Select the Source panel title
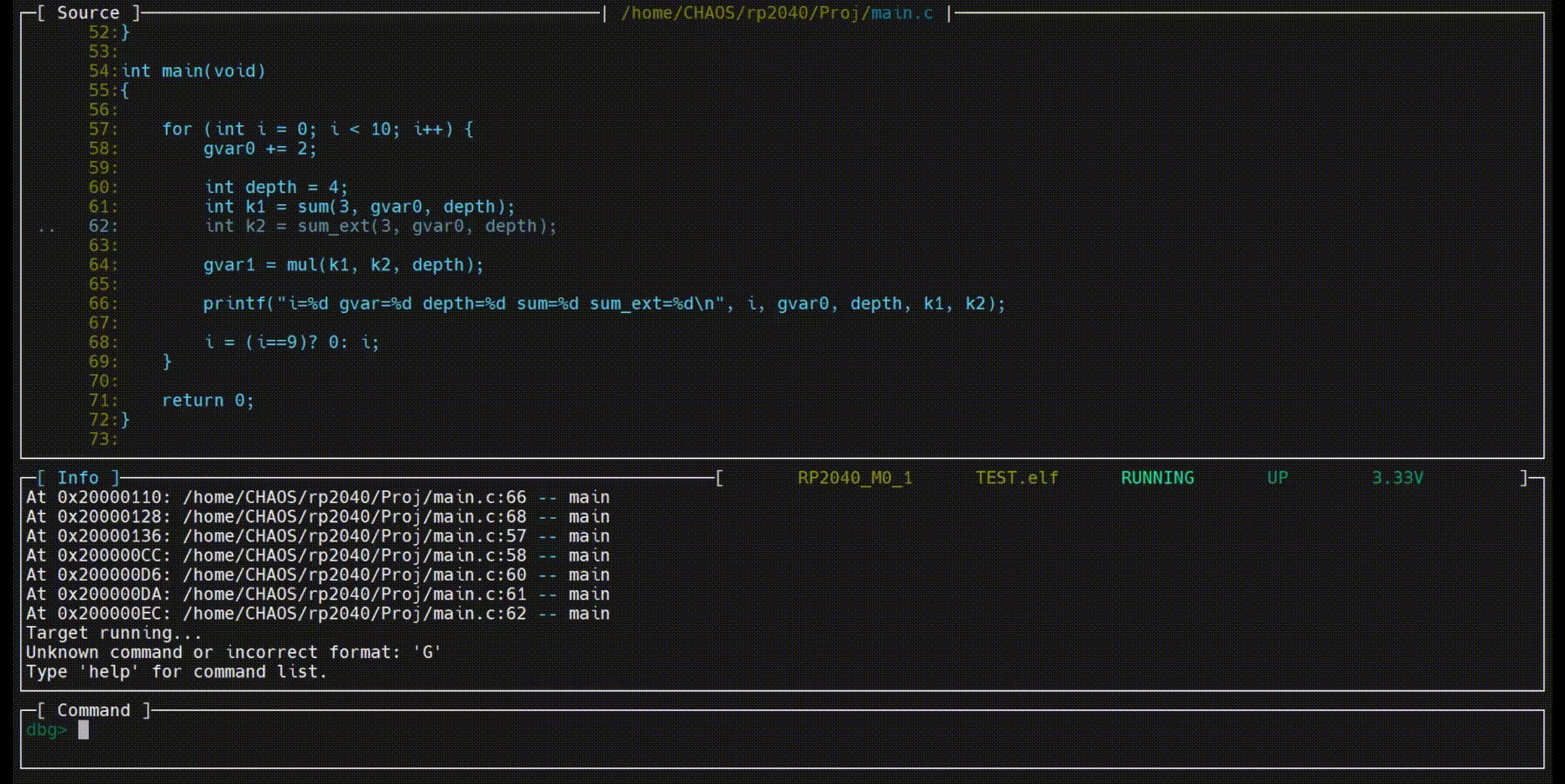The image size is (1565, 784). 88,13
